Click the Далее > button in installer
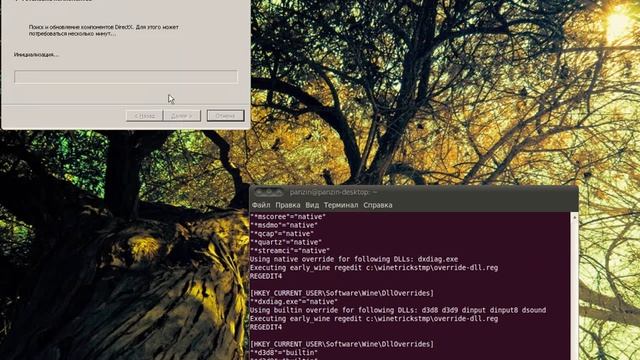640x360 pixels. (182, 116)
